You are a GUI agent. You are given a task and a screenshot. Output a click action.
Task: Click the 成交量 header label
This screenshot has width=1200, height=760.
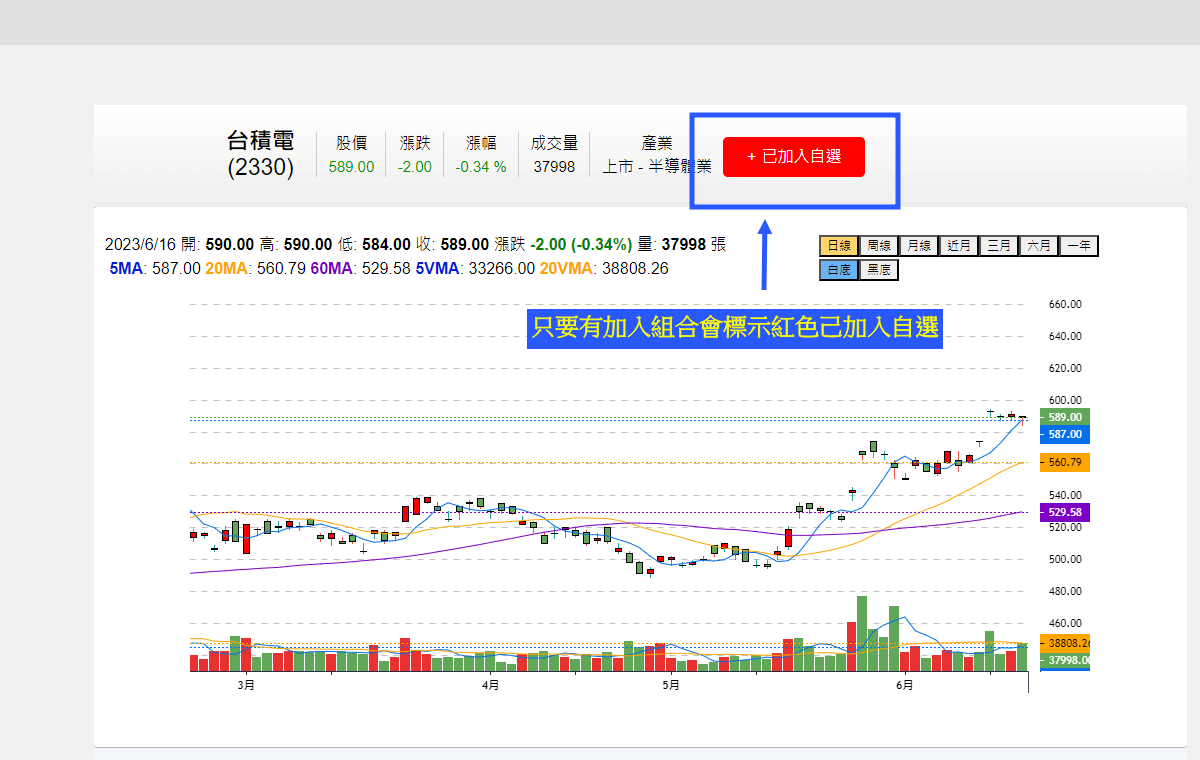pyautogui.click(x=554, y=143)
